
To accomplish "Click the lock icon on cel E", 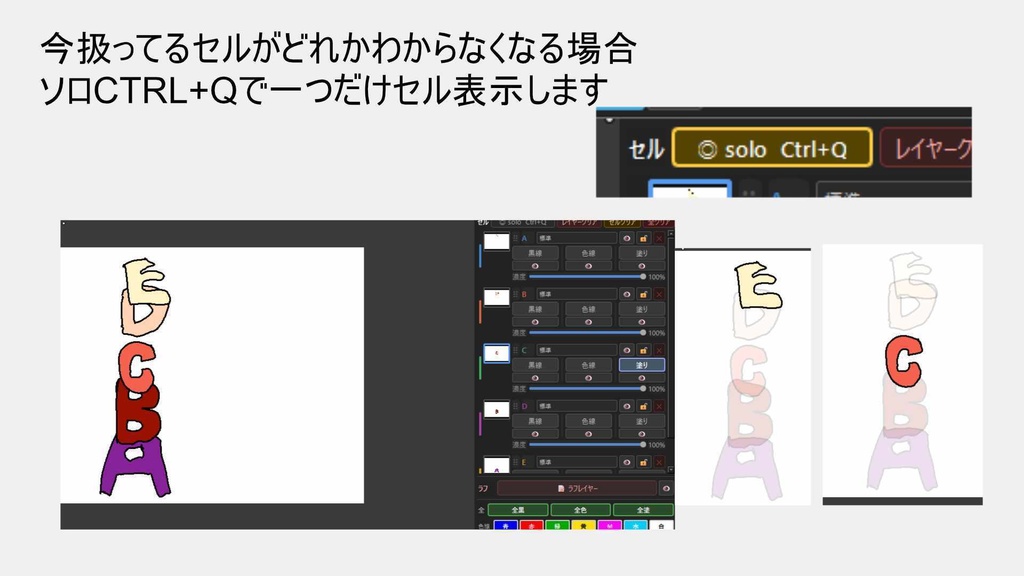I will [x=643, y=461].
